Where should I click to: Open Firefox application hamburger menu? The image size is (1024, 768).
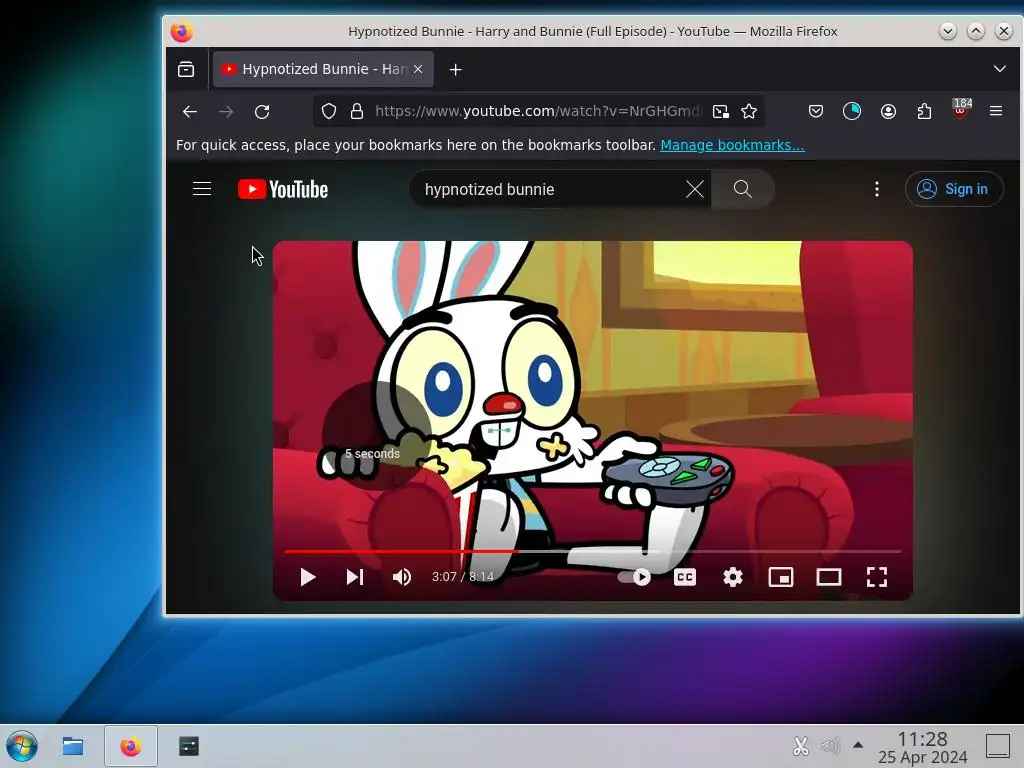click(x=996, y=112)
